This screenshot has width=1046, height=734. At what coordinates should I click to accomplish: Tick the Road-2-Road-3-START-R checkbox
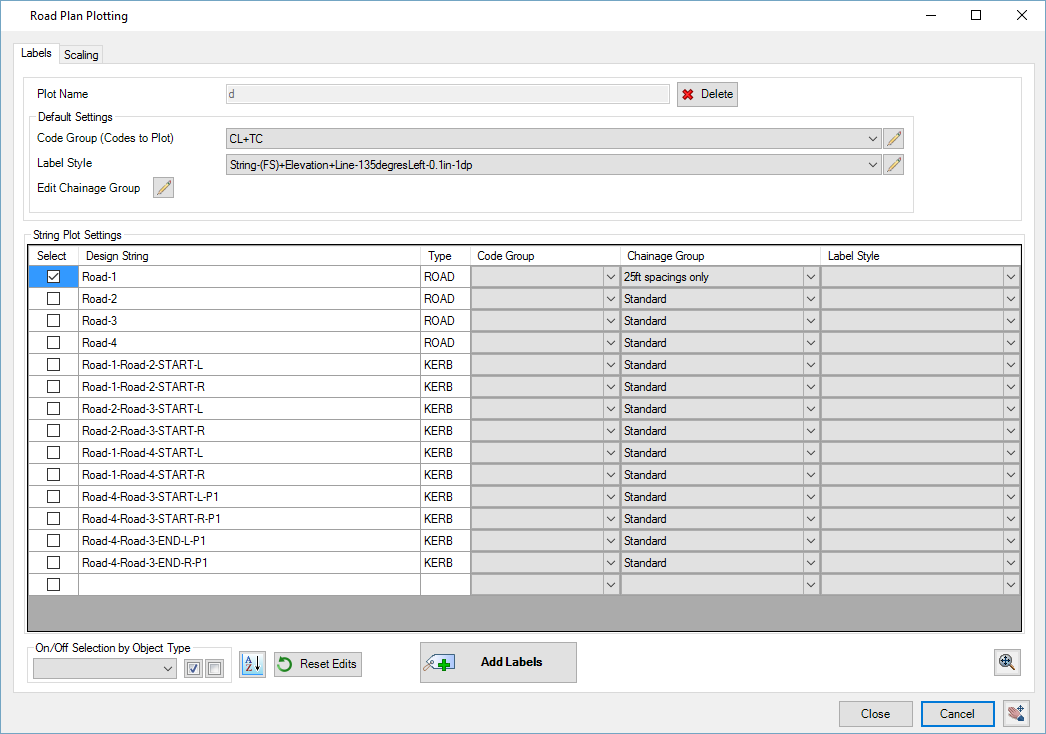53,430
